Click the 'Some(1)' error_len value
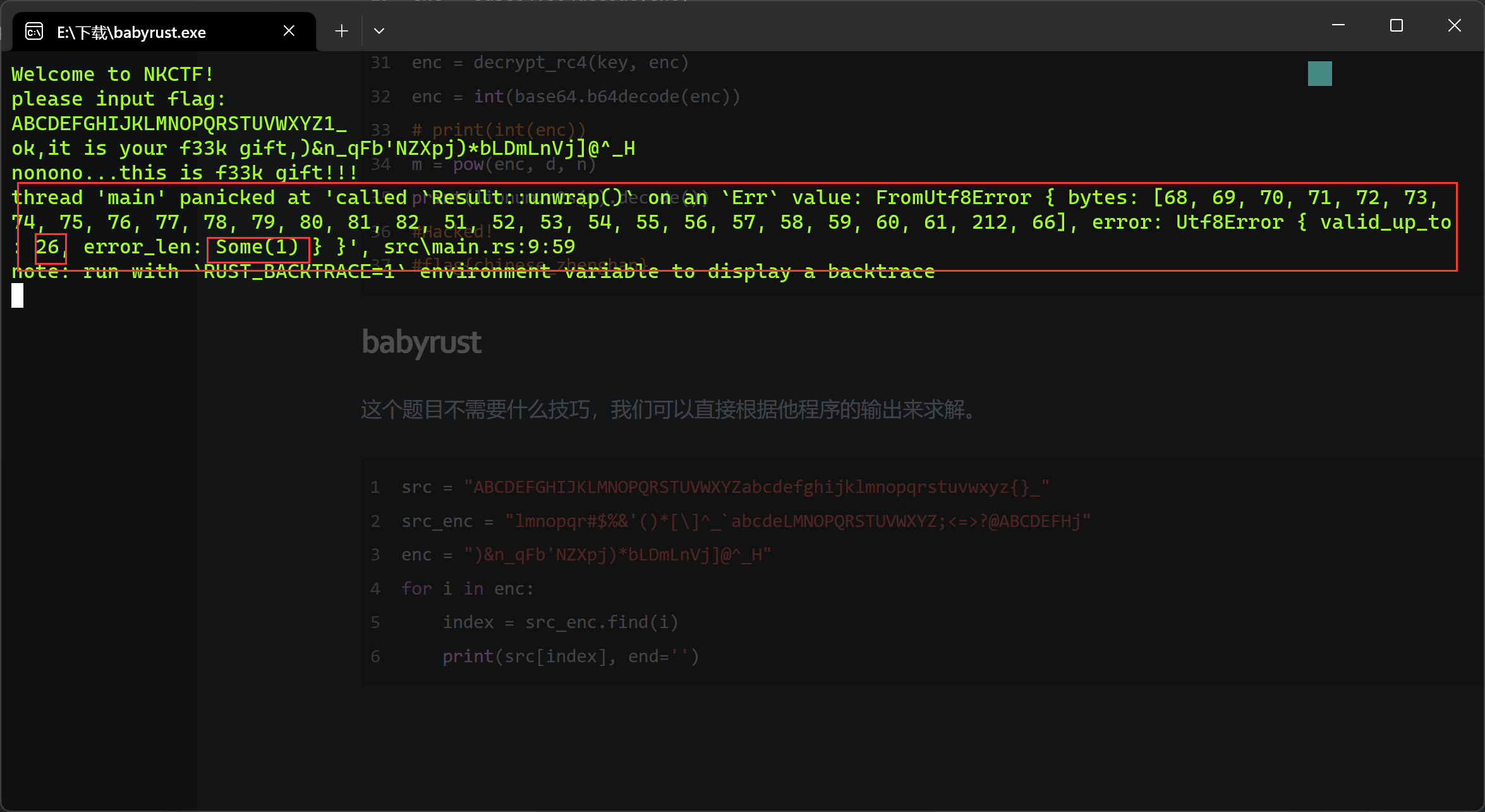Screen dimensions: 1485x812 257,247
